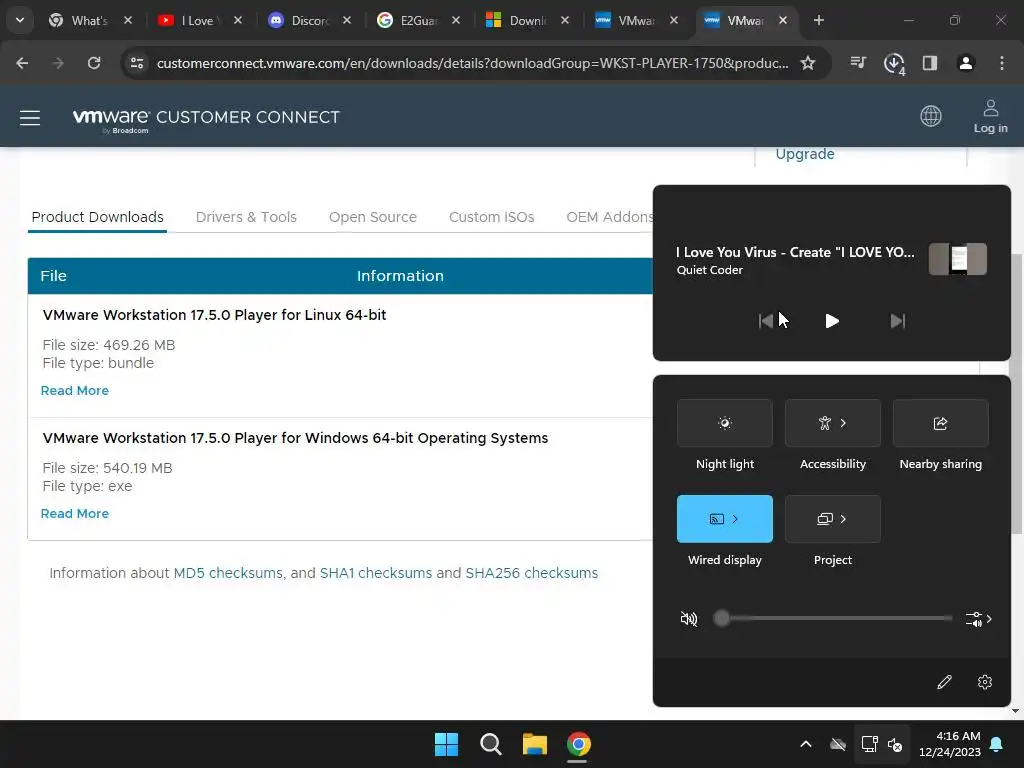Screen dimensions: 1024x768
Task: Open the SHA256 checksums link
Action: [x=532, y=573]
